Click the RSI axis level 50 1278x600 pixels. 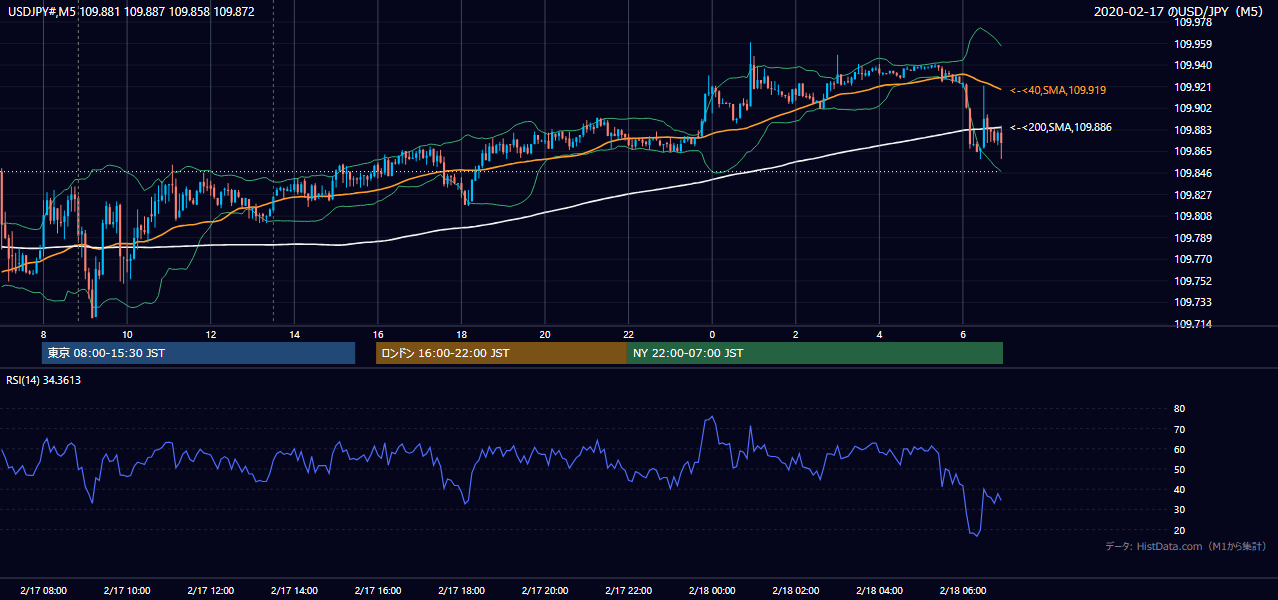click(1180, 469)
